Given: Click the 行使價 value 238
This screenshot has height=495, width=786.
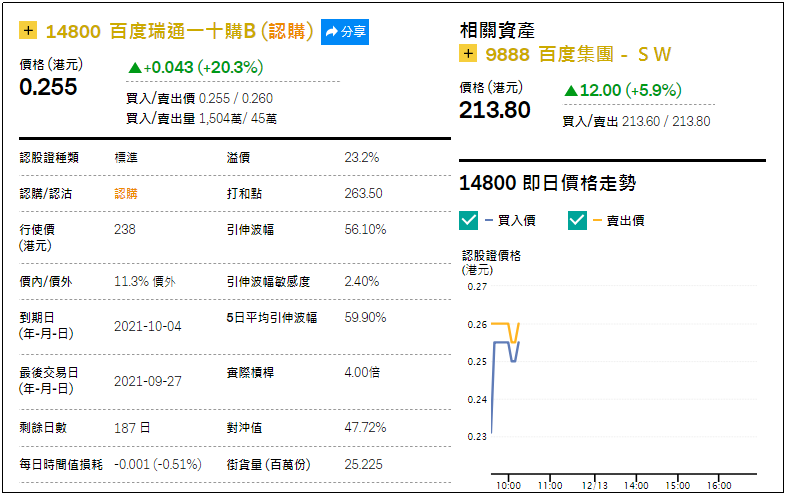Looking at the screenshot, I should [125, 230].
